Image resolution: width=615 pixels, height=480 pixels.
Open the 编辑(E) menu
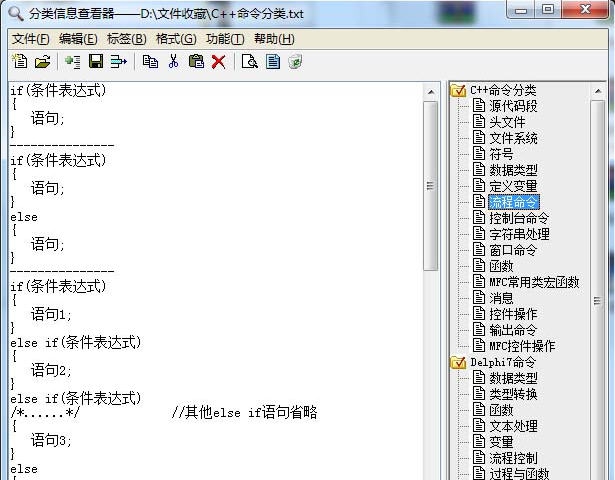78,39
